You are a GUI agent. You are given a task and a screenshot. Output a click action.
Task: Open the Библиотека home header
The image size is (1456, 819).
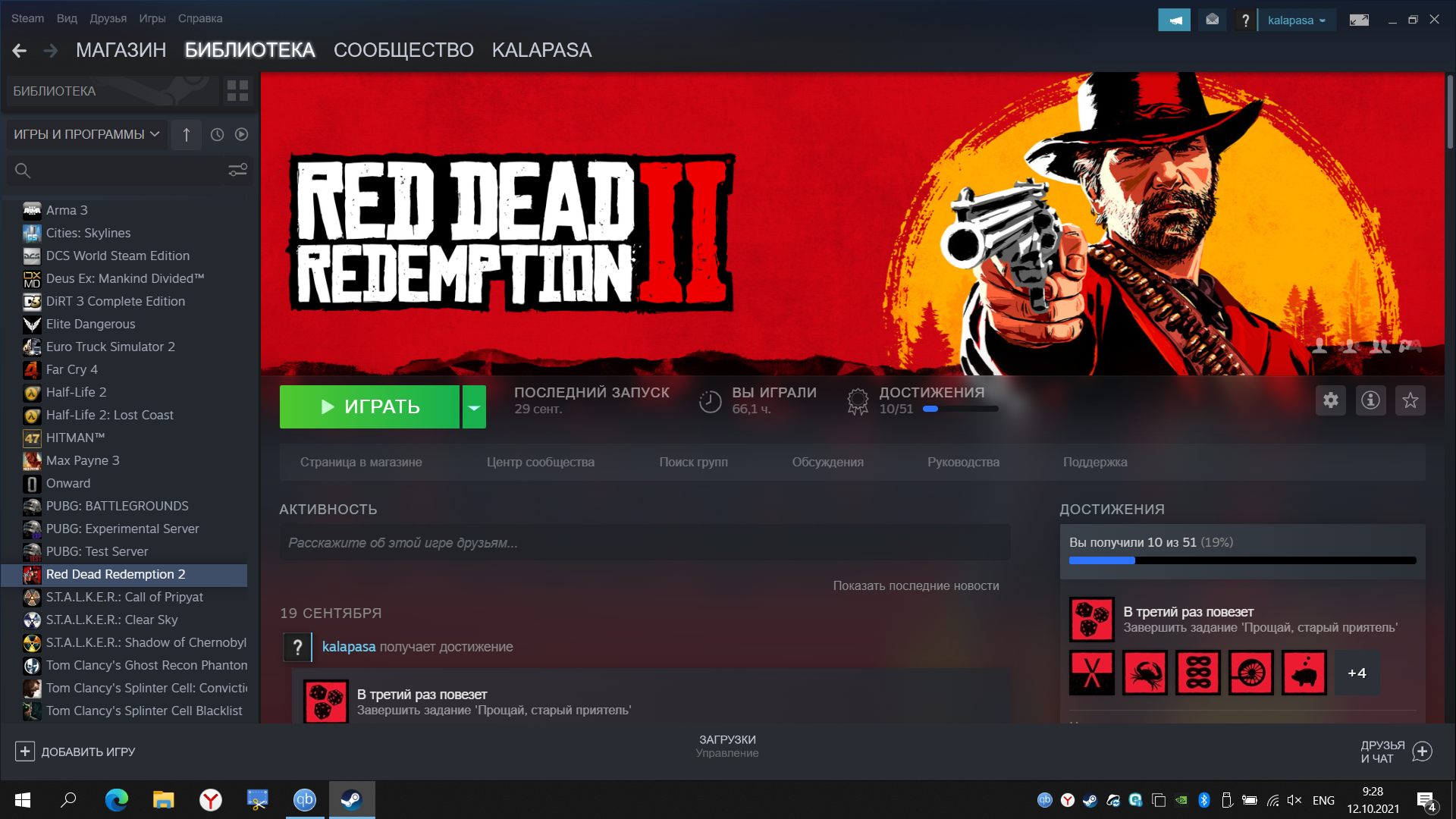tap(112, 91)
